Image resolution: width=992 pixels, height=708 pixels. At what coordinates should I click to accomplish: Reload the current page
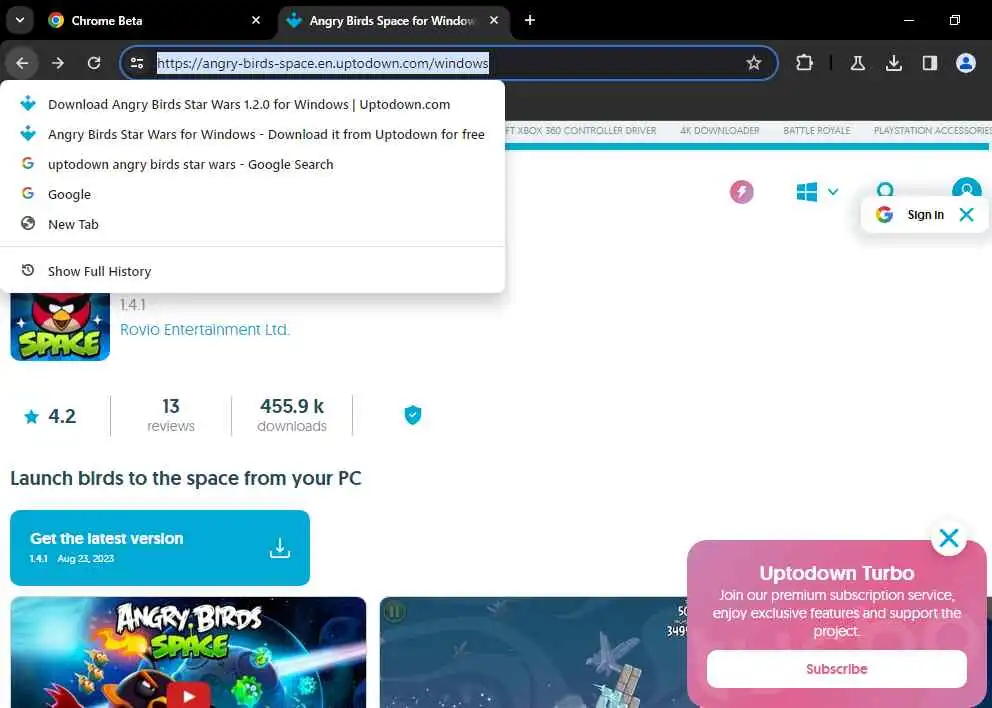pyautogui.click(x=94, y=63)
